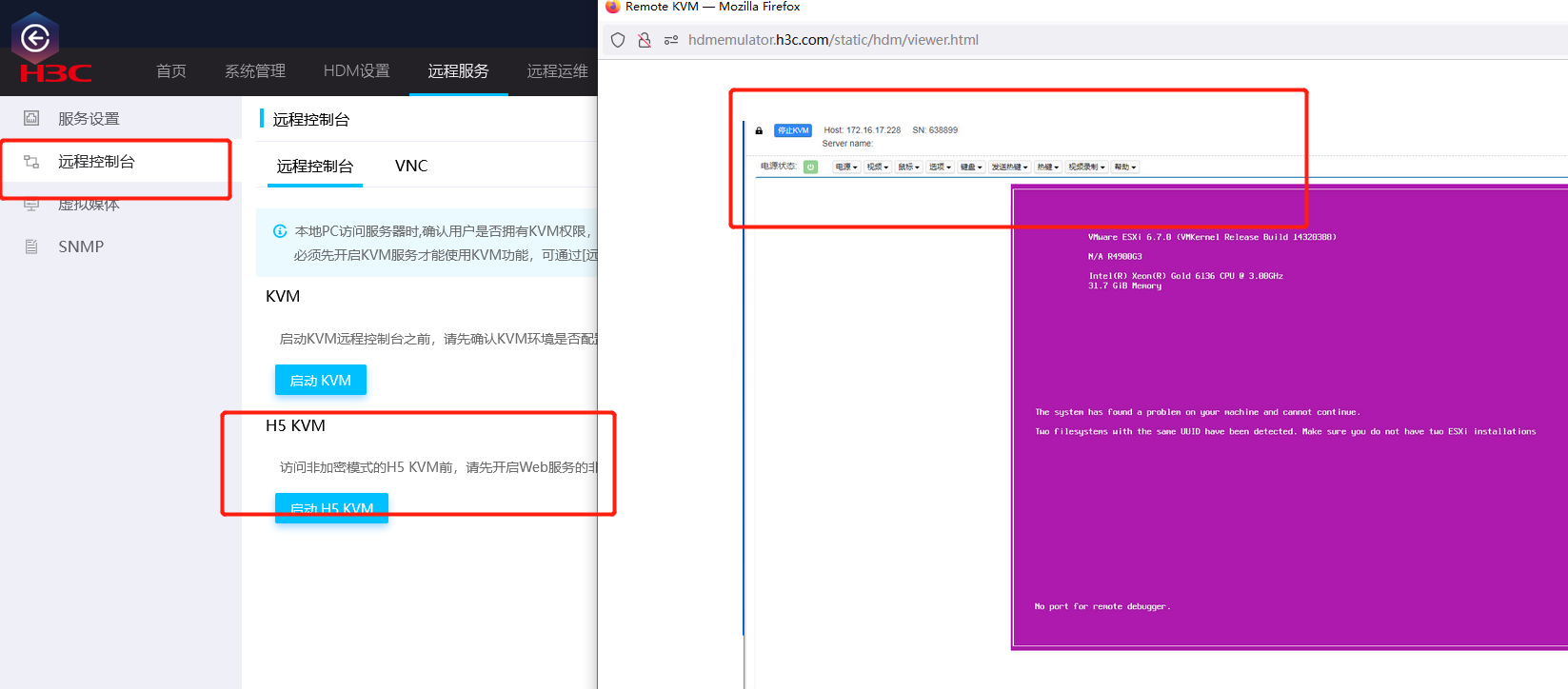Image resolution: width=1568 pixels, height=689 pixels.
Task: Click the 'Remote KVM — Mozilla Firefox' window title
Action: 712,7
